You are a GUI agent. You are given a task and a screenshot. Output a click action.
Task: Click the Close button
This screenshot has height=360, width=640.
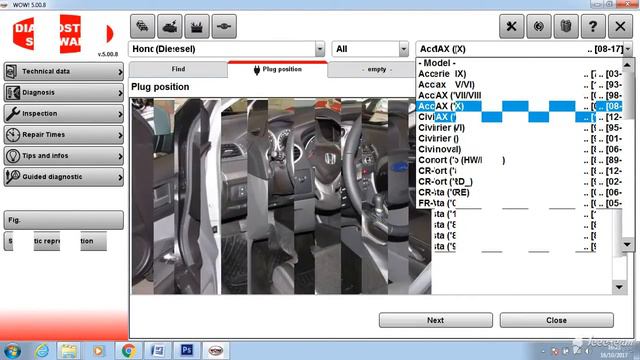click(556, 320)
